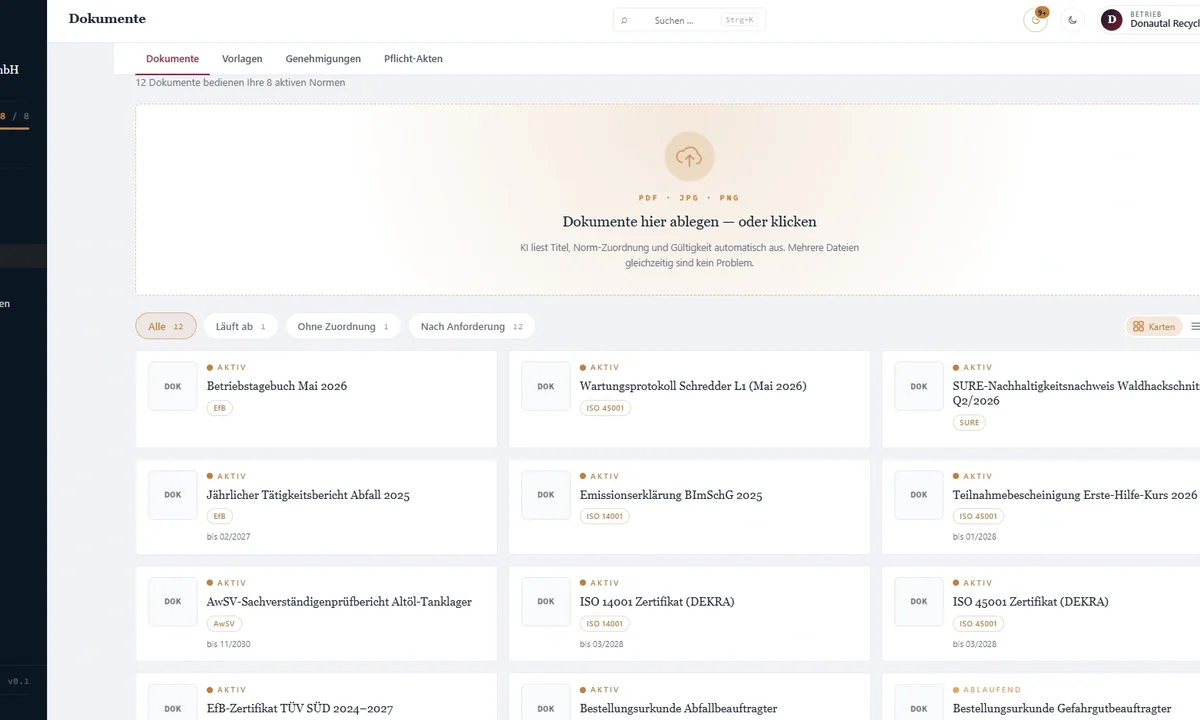The image size is (1200, 720).
Task: Open DOK thumbnail of AwSV-Sachverständigenprüfbericht
Action: click(x=173, y=602)
